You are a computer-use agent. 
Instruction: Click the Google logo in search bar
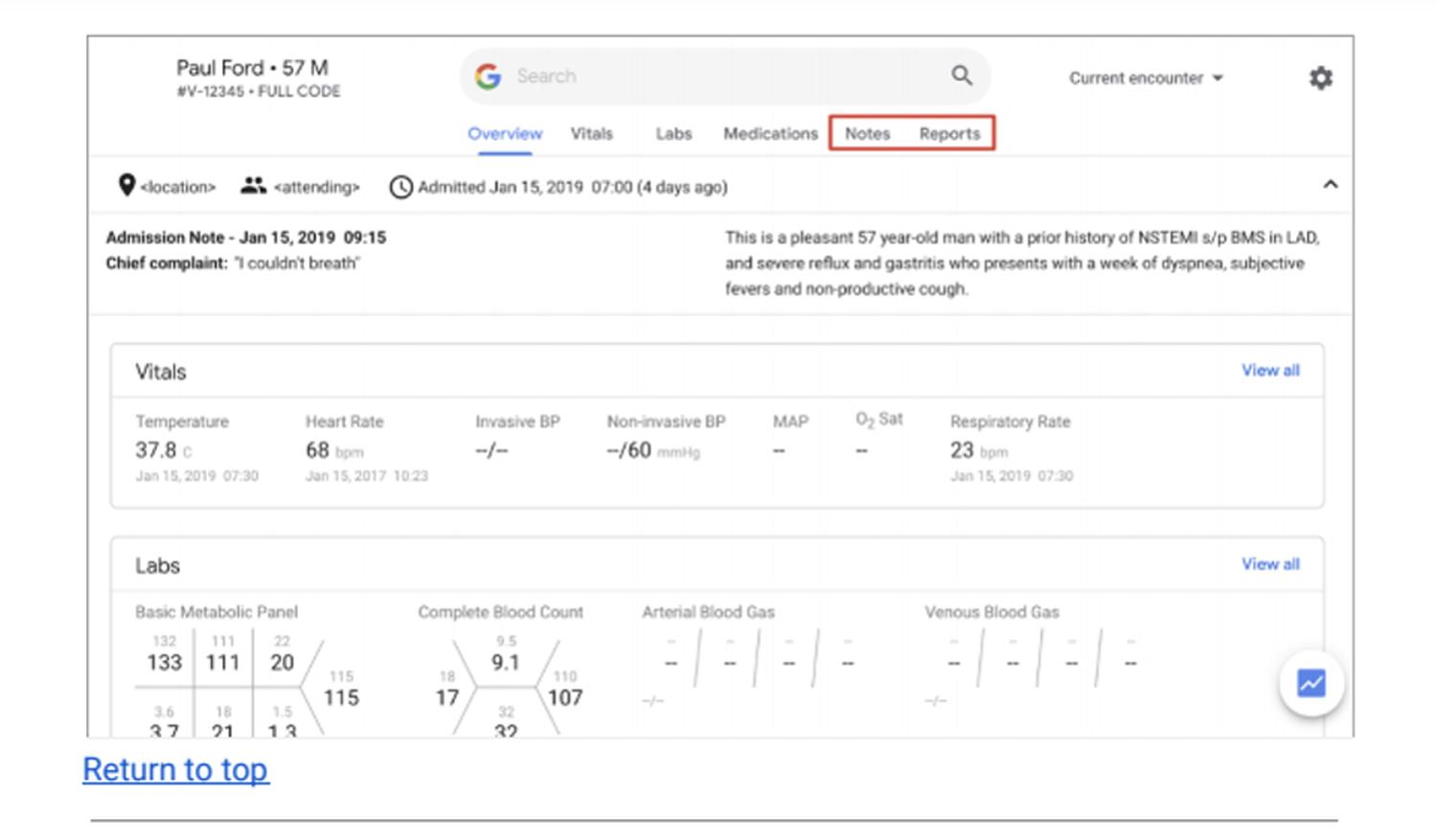(488, 77)
